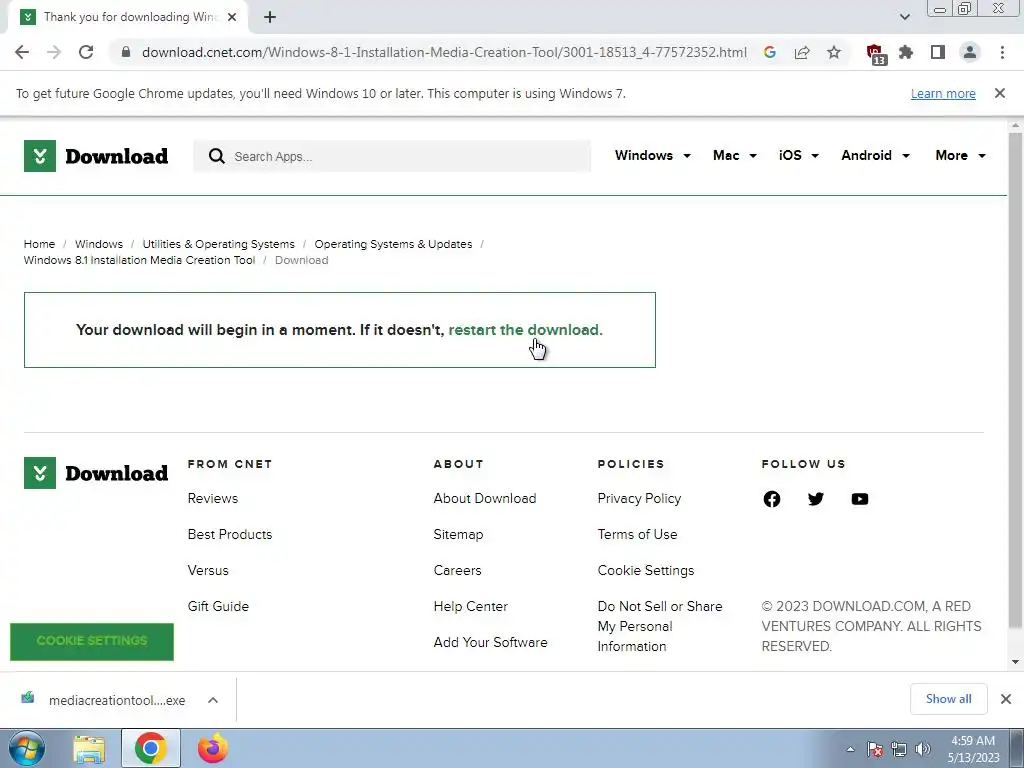The image size is (1024, 768).
Task: Open the Versus footer link
Action: [208, 570]
